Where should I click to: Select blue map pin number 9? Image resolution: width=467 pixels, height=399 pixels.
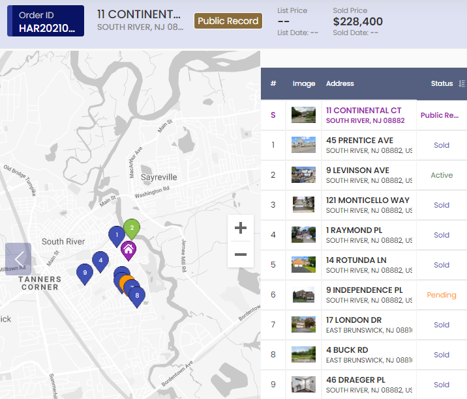(85, 274)
